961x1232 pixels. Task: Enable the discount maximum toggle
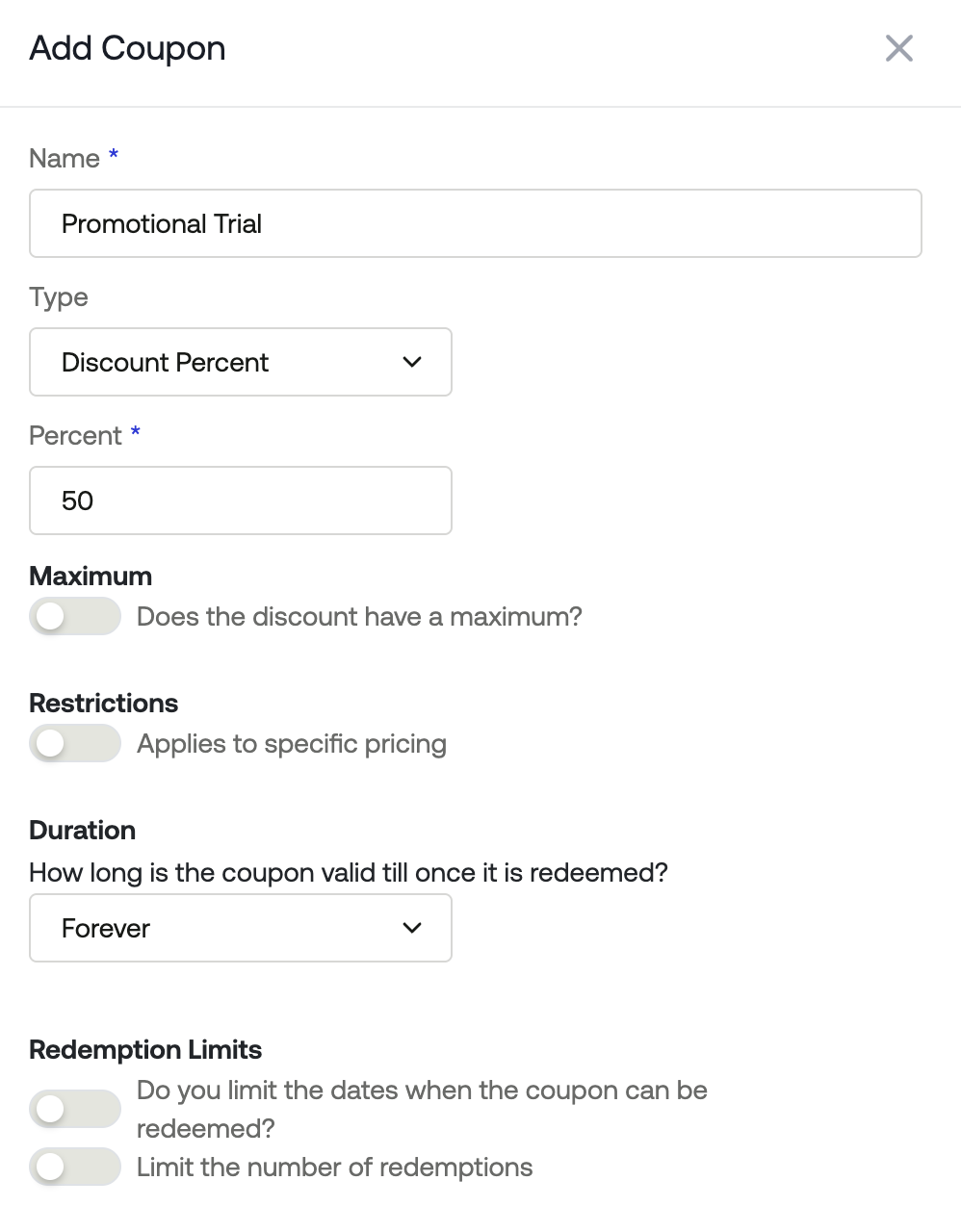tap(75, 616)
